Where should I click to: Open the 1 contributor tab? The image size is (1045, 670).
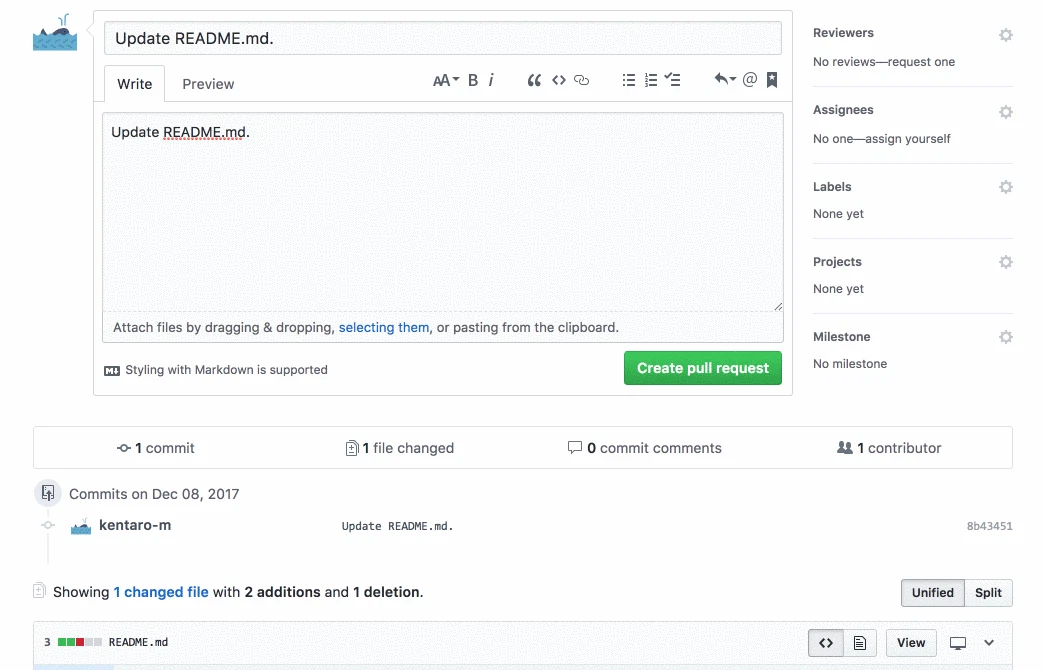pos(889,448)
